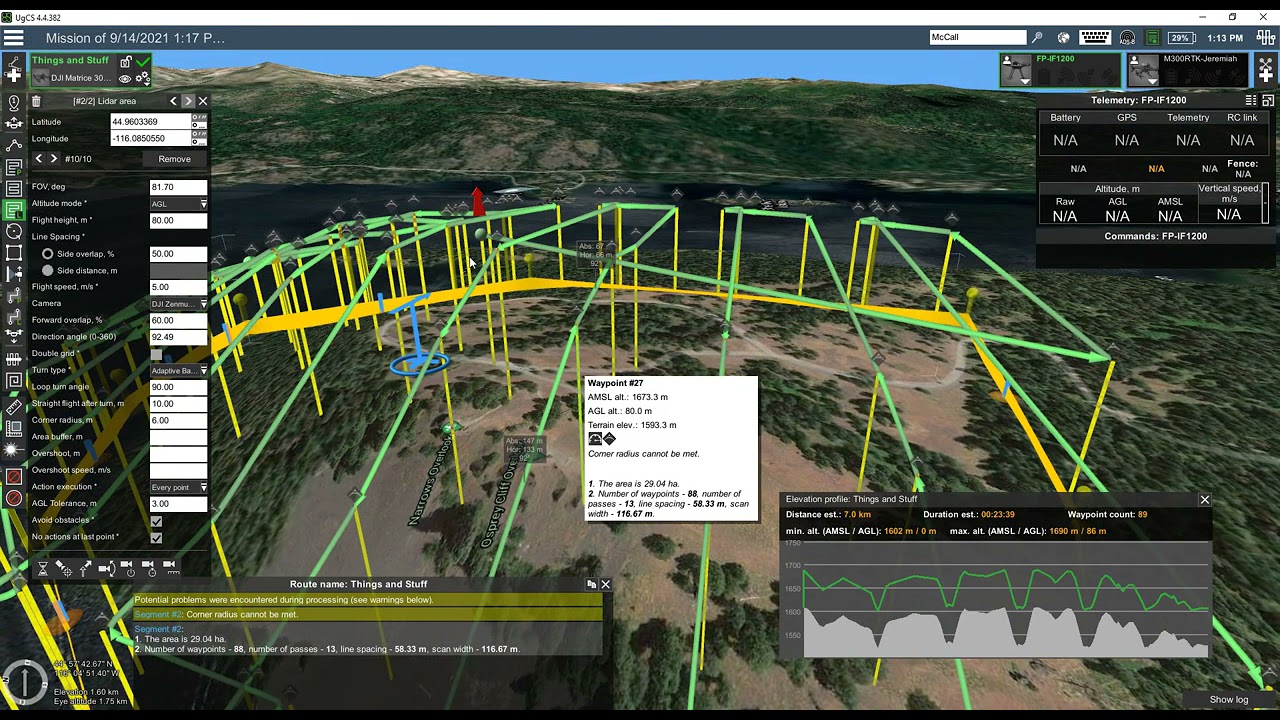Add a Wait action hourglass icon

click(43, 568)
